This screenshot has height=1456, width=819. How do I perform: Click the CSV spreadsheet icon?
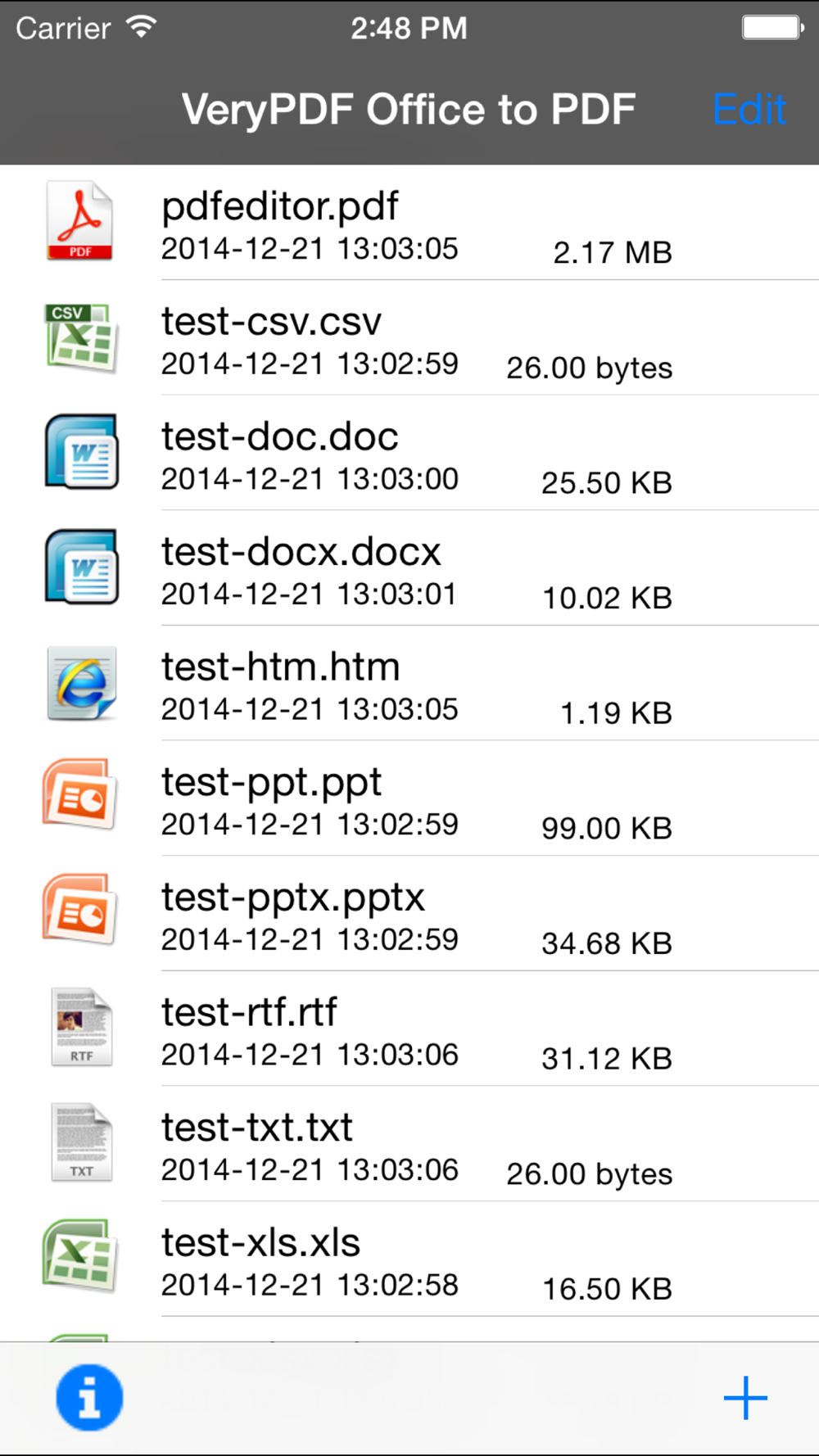[x=80, y=337]
